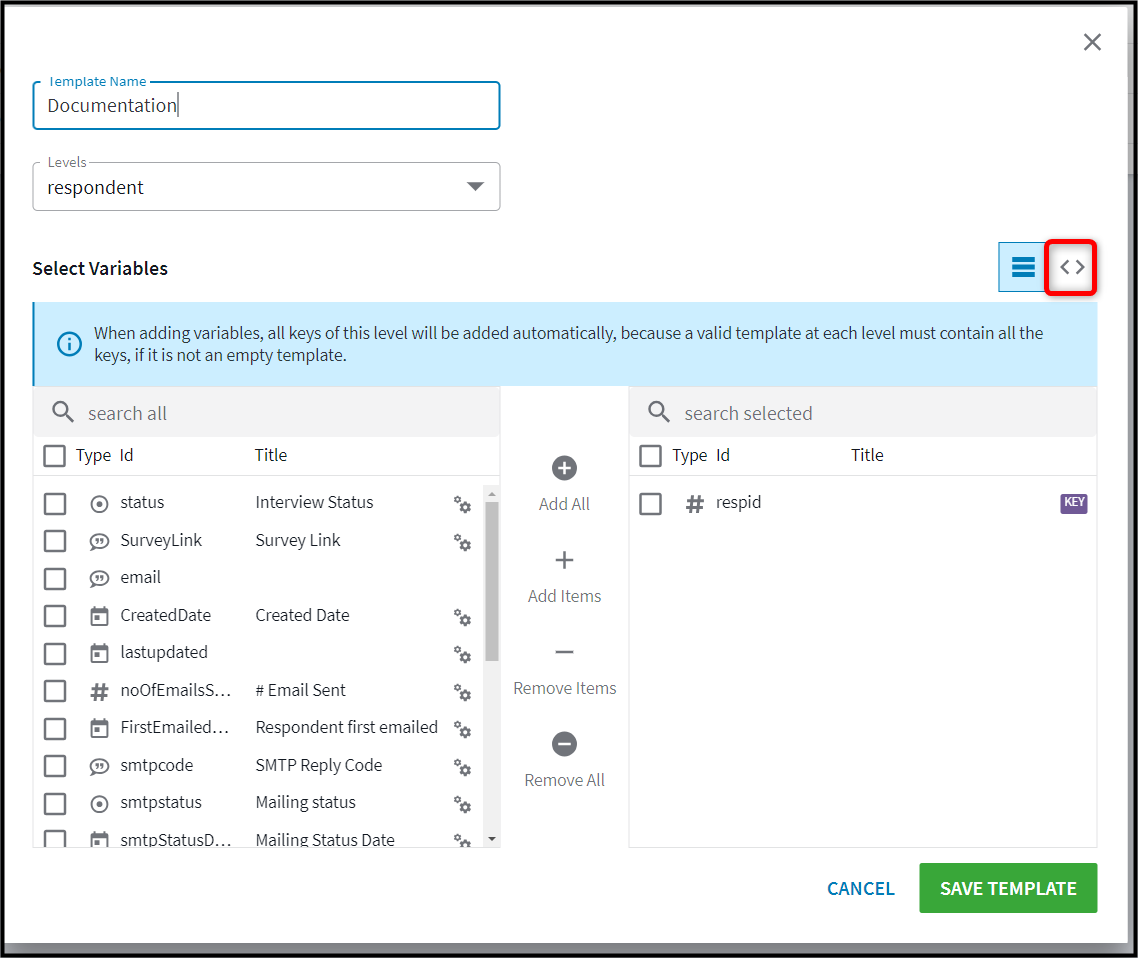Check the SurveyLink variable checkbox
1138x958 pixels.
point(55,541)
